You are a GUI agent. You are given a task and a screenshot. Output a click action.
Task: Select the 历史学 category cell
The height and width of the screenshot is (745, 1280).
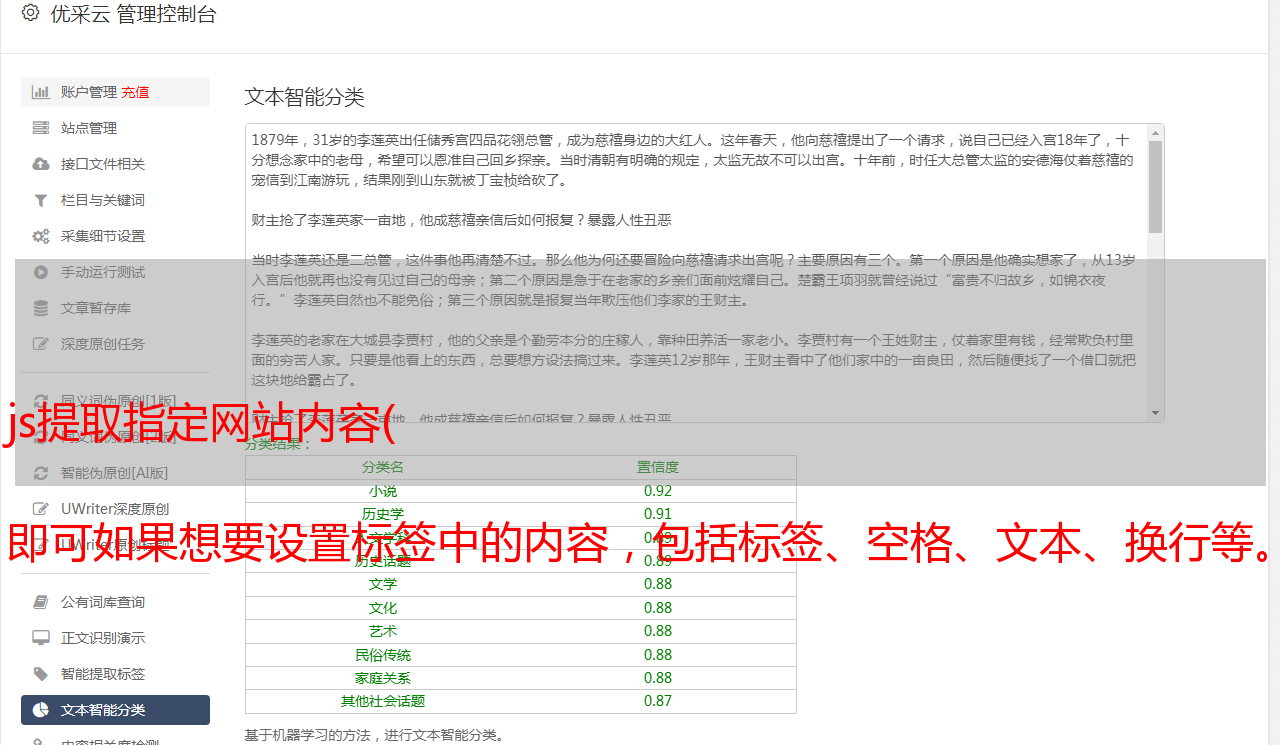click(x=383, y=514)
